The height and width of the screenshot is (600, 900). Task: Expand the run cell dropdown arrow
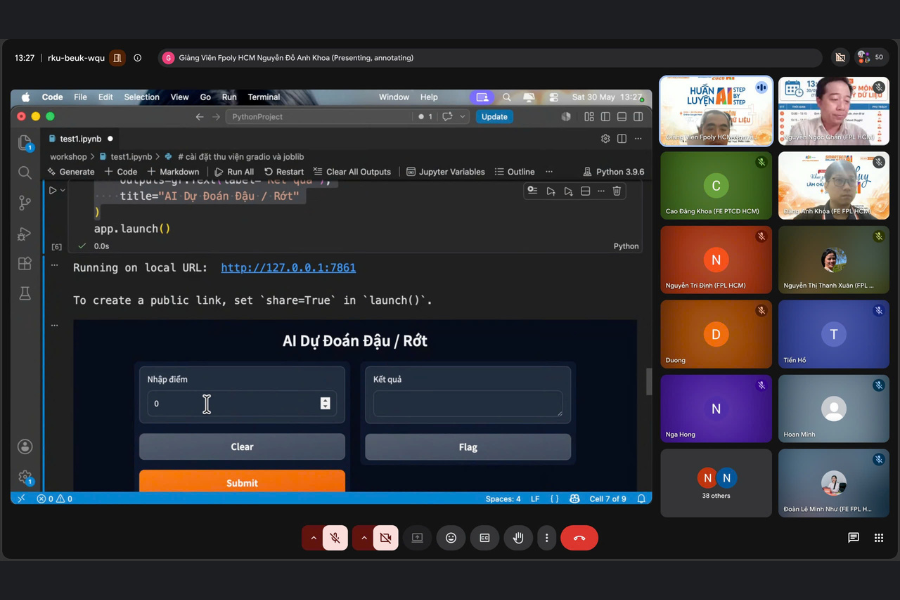click(x=63, y=191)
